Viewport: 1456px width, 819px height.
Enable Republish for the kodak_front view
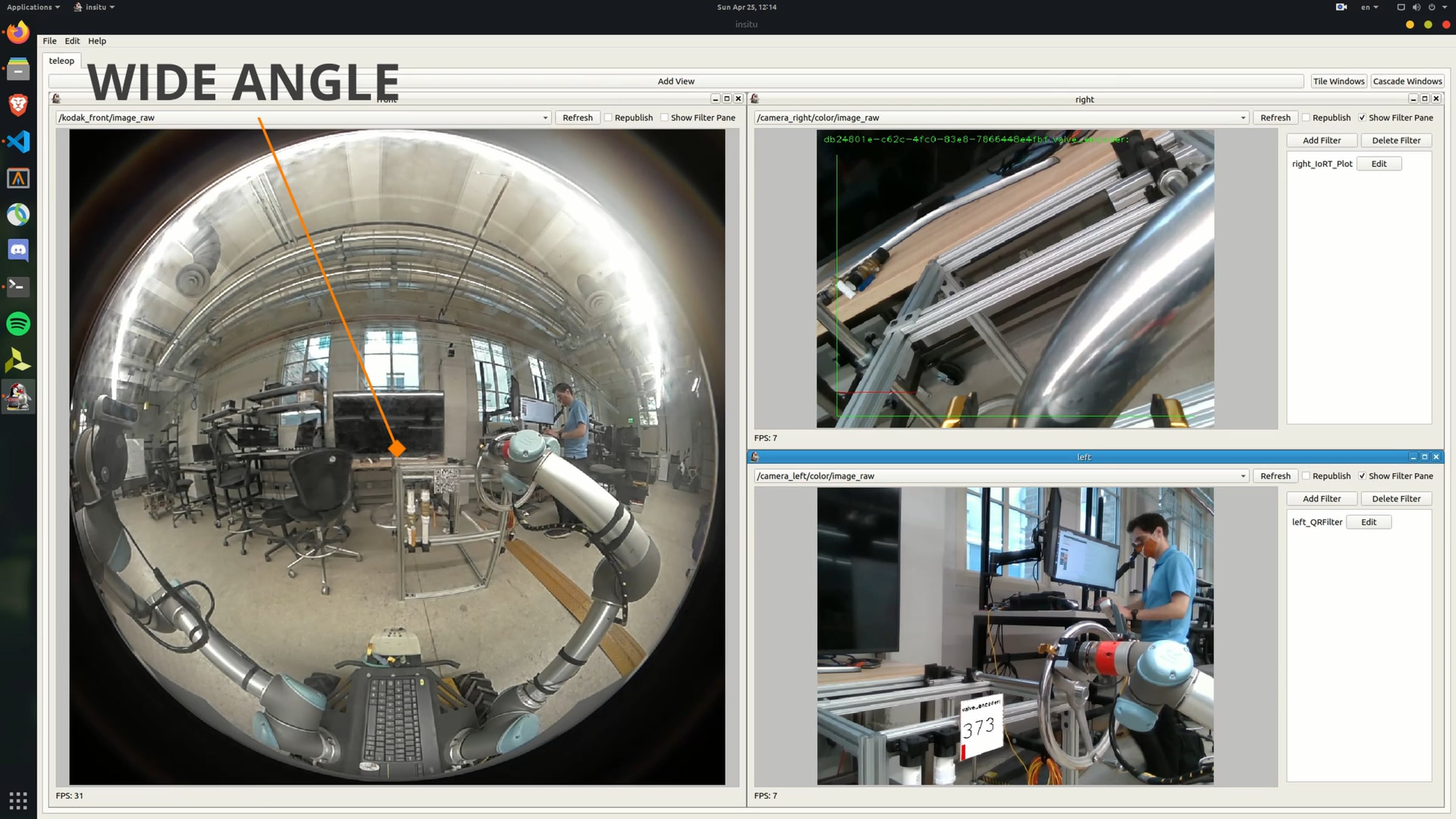[608, 118]
